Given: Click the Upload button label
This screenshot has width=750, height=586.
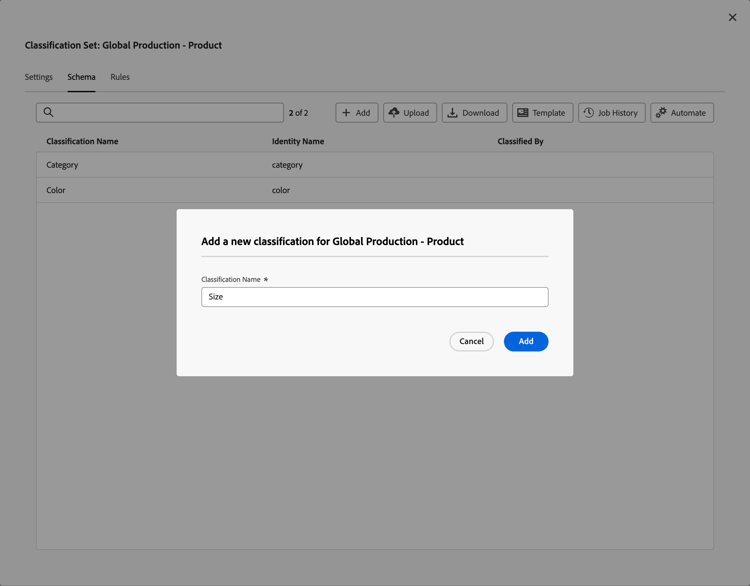Looking at the screenshot, I should pyautogui.click(x=416, y=113).
